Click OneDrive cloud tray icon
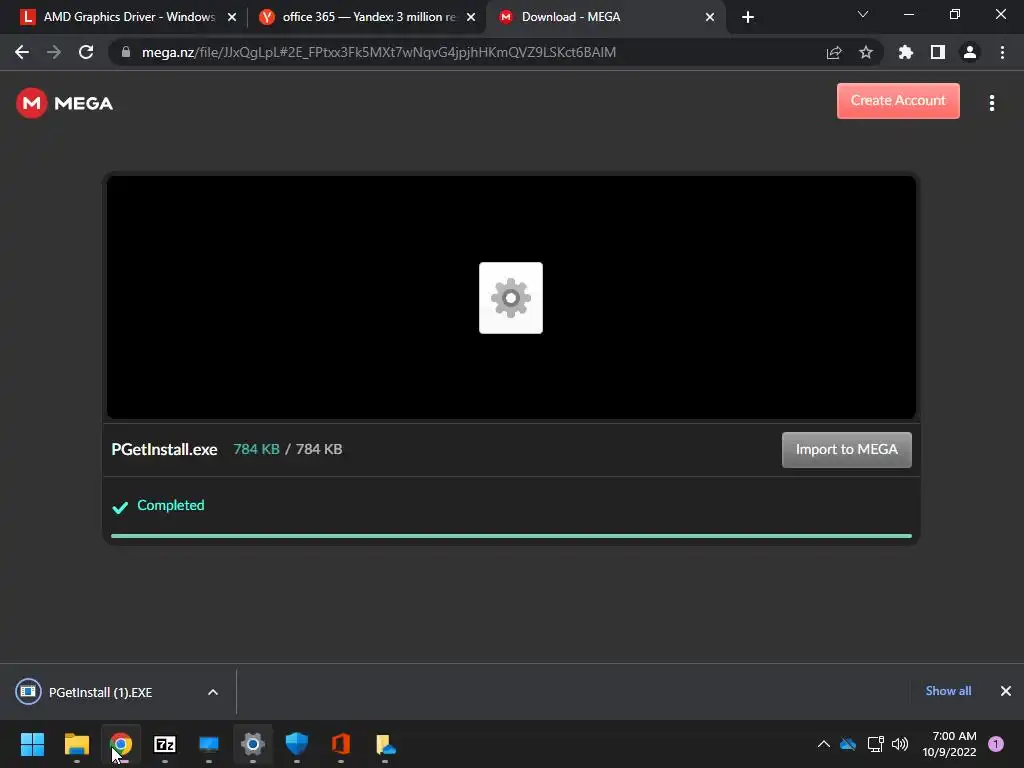The image size is (1024, 768). 848,744
